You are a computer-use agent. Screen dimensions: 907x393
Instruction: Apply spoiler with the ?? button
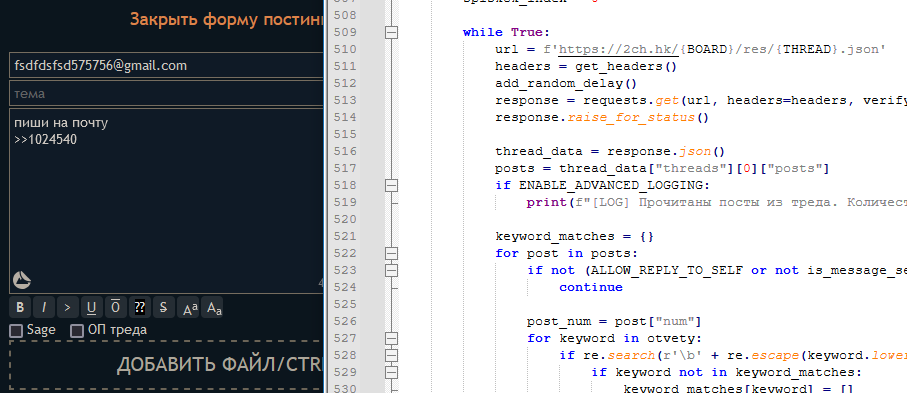(x=139, y=307)
